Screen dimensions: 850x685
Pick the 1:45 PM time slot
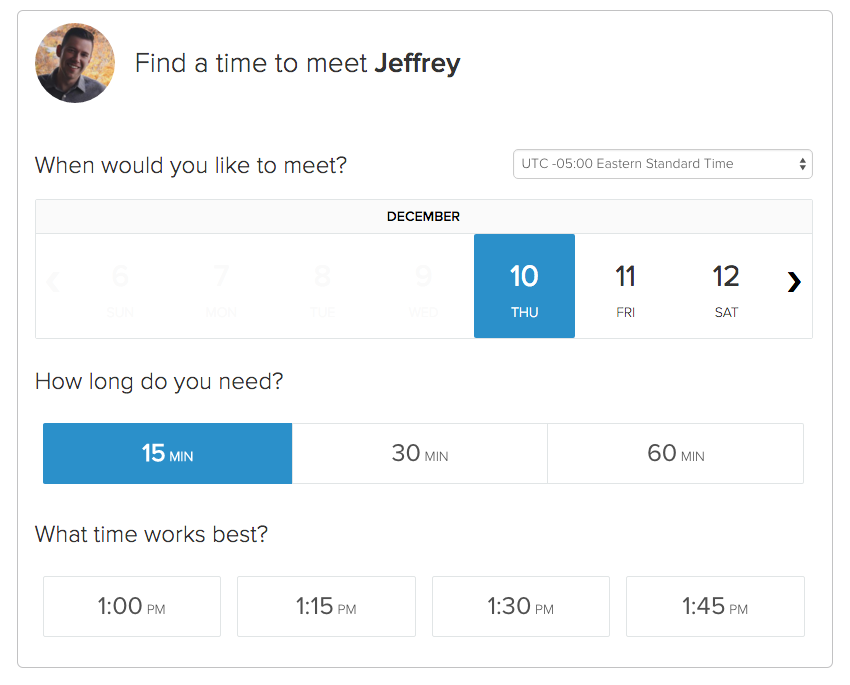coord(715,606)
